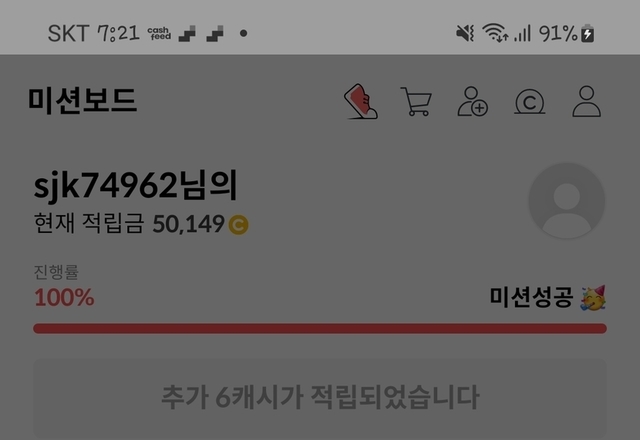The width and height of the screenshot is (640, 440).
Task: Tap the first stair-shaped notification icon
Action: click(187, 33)
